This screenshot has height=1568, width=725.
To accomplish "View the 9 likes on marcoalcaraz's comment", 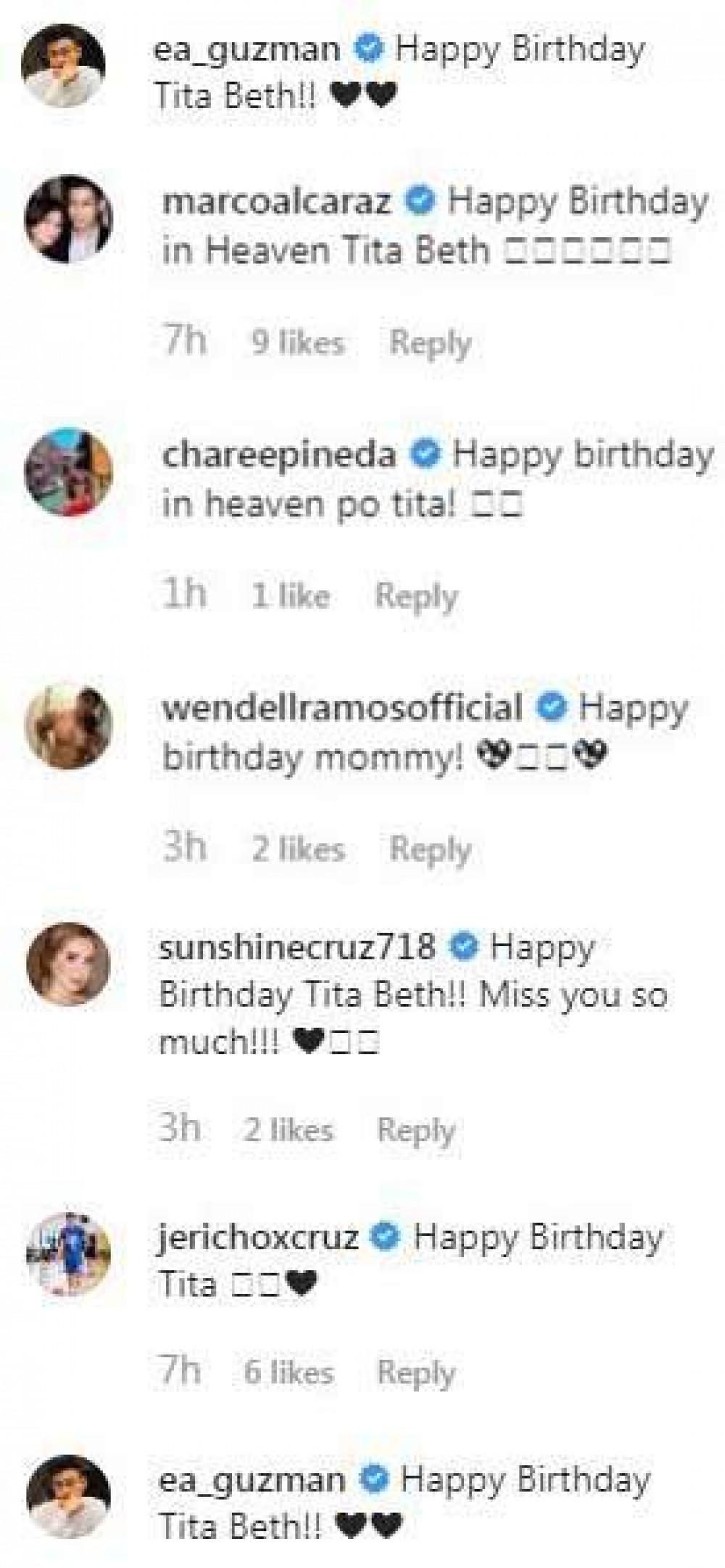I will coord(298,342).
